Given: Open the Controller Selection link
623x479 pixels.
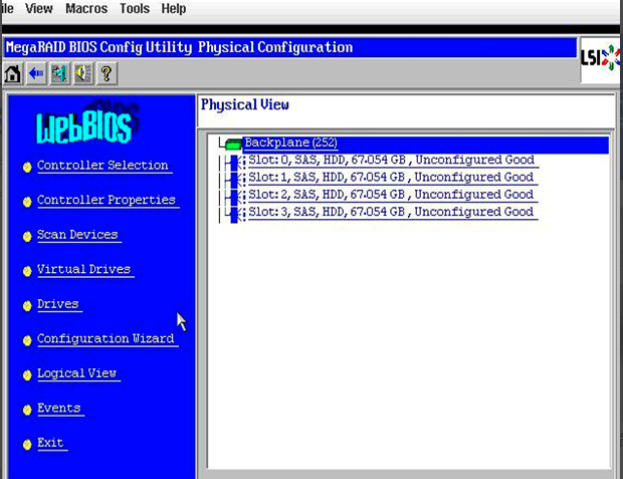Looking at the screenshot, I should (103, 165).
